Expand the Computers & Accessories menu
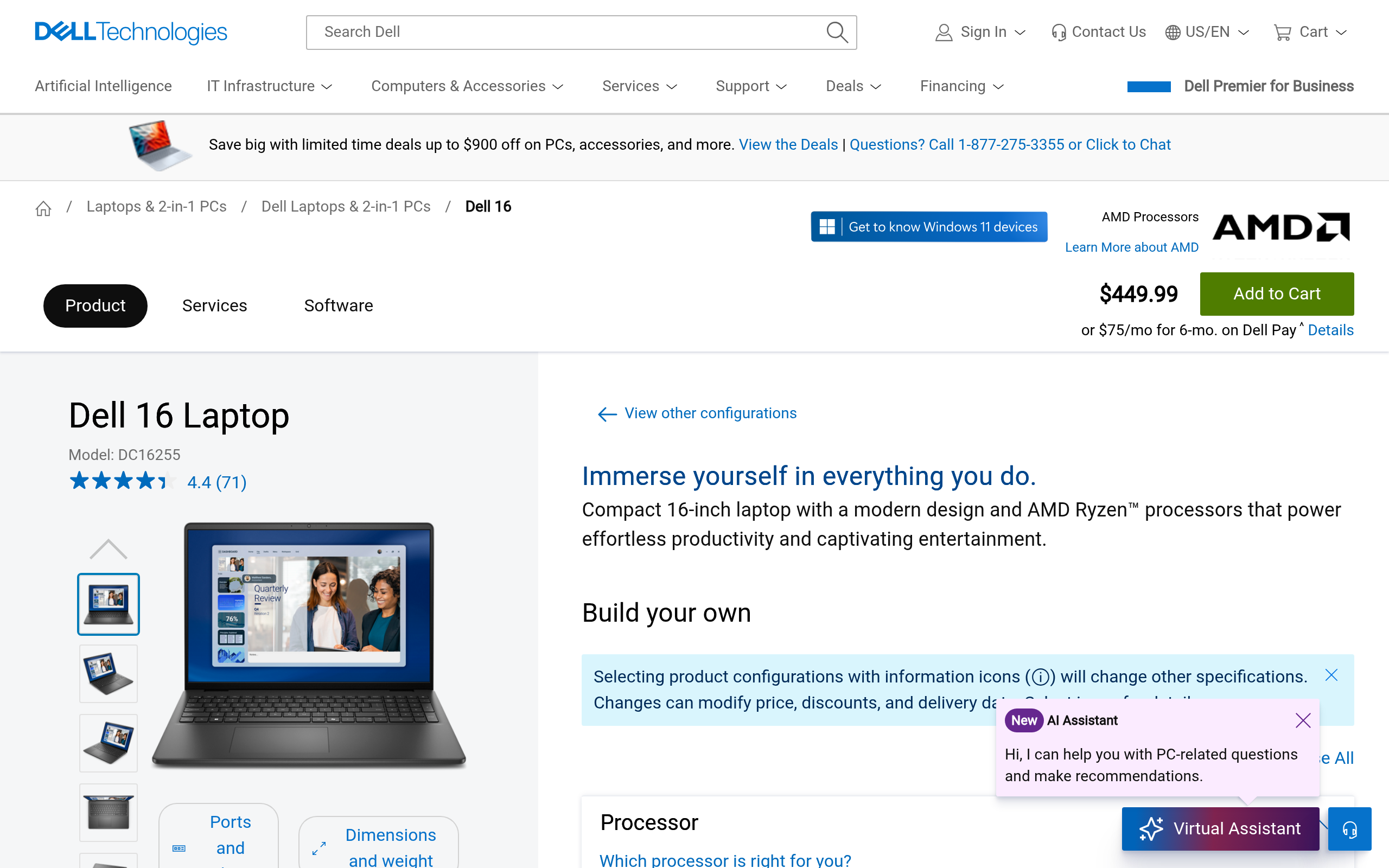 467,86
